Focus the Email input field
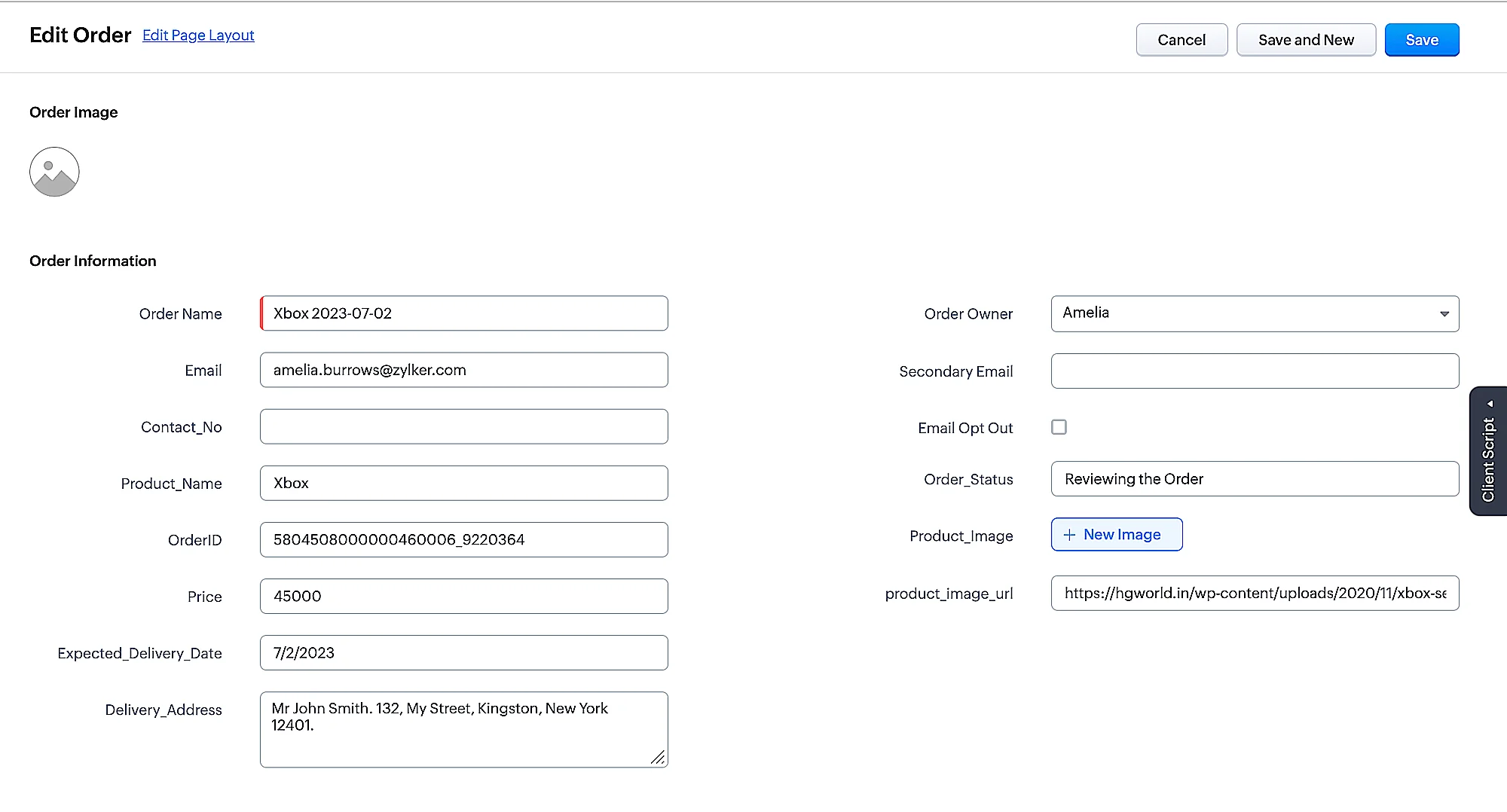1507x812 pixels. click(x=463, y=370)
